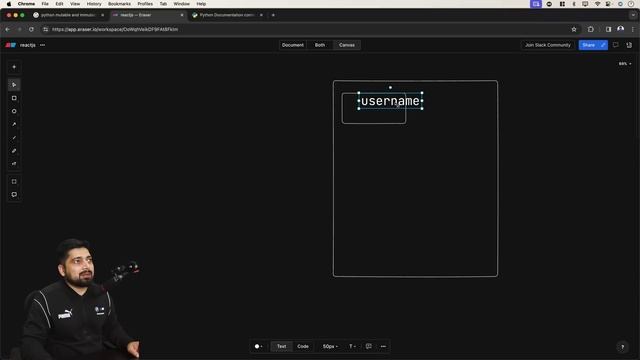640x360 pixels.
Task: Click the Wi-Fi icon in the menu bar
Action: 597,4
